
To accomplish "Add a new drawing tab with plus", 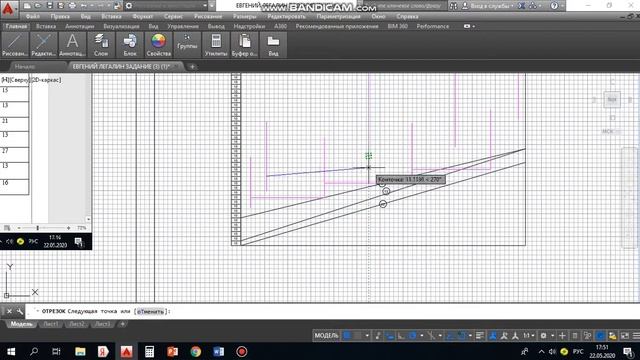I will 192,67.
